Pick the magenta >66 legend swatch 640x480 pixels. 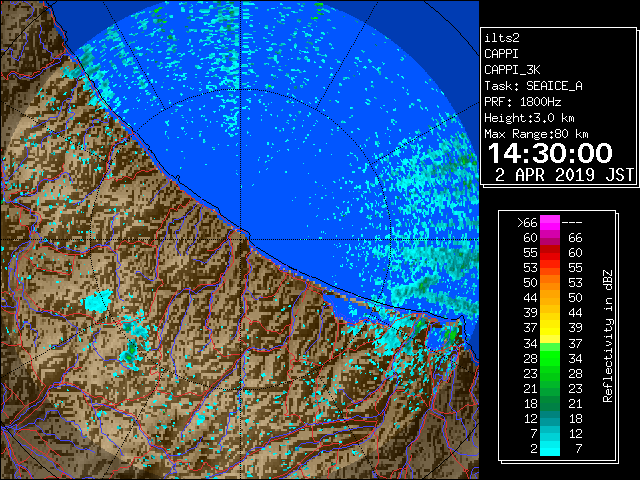pyautogui.click(x=550, y=223)
